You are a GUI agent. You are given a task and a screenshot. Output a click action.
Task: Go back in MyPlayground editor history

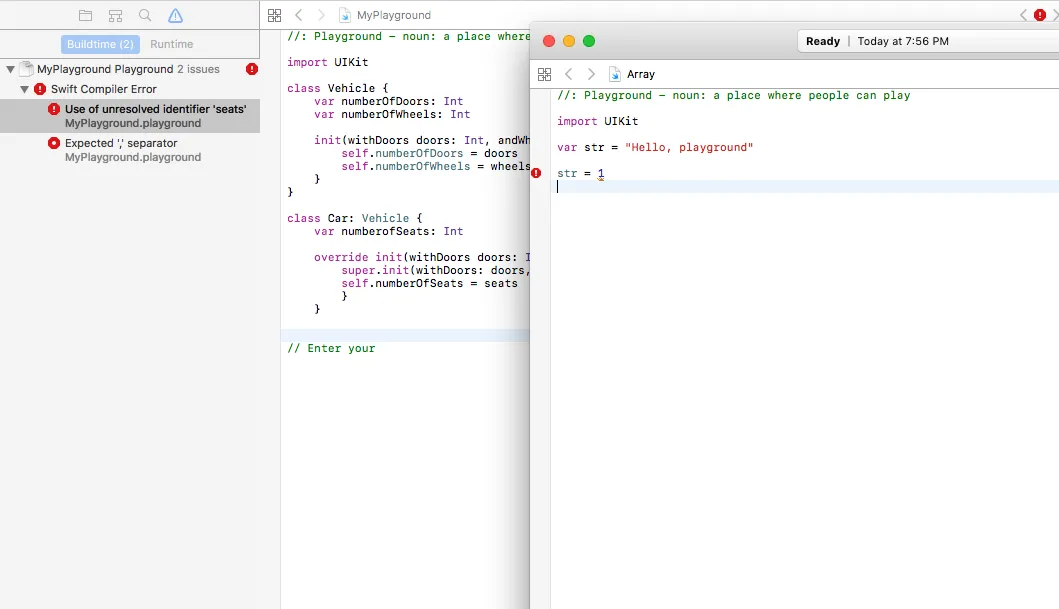(299, 15)
